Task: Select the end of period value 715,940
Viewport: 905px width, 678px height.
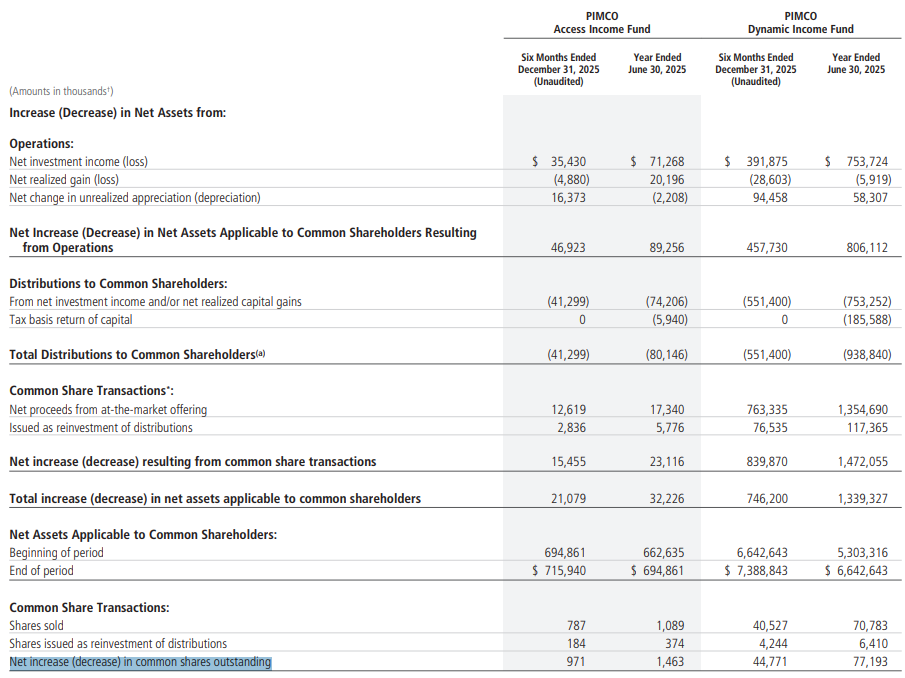Action: coord(564,571)
